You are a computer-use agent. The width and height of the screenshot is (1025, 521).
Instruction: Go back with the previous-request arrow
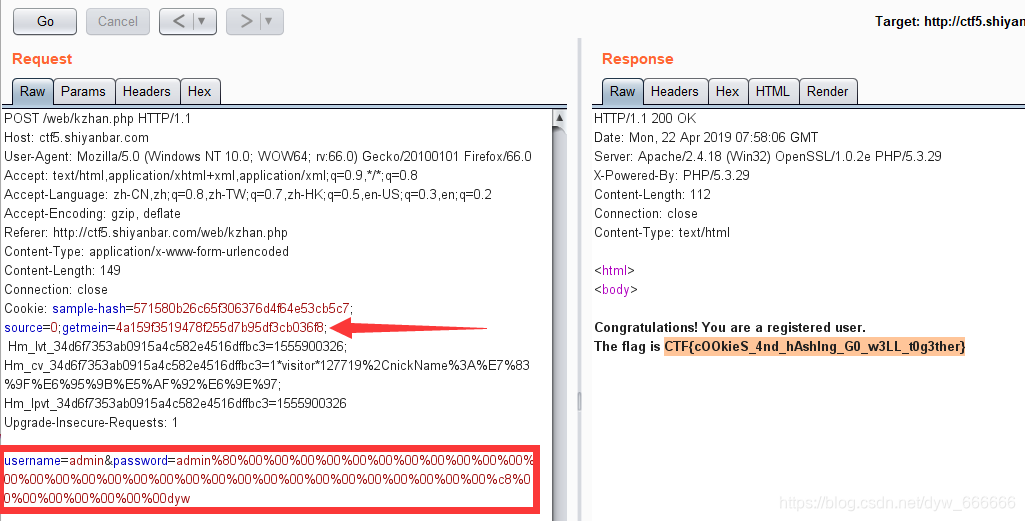[178, 22]
